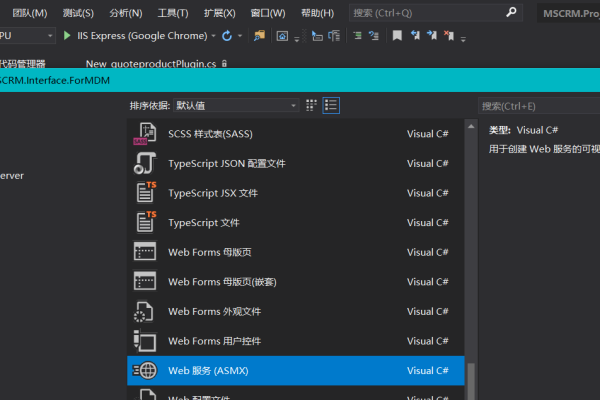This screenshot has width=600, height=400.
Task: Click the member list pointer icon
Action: [317, 36]
